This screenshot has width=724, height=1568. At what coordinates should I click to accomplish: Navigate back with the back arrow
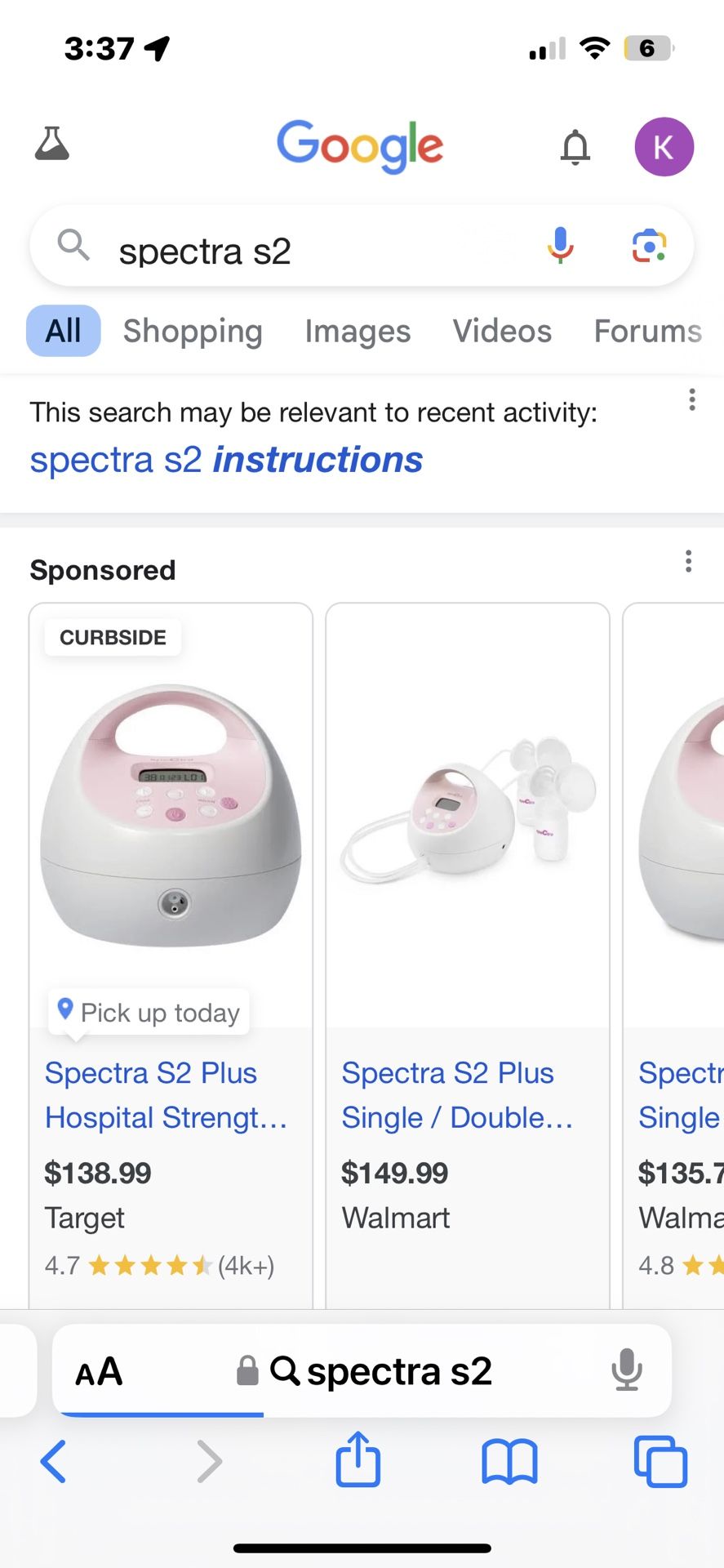coord(54,1462)
